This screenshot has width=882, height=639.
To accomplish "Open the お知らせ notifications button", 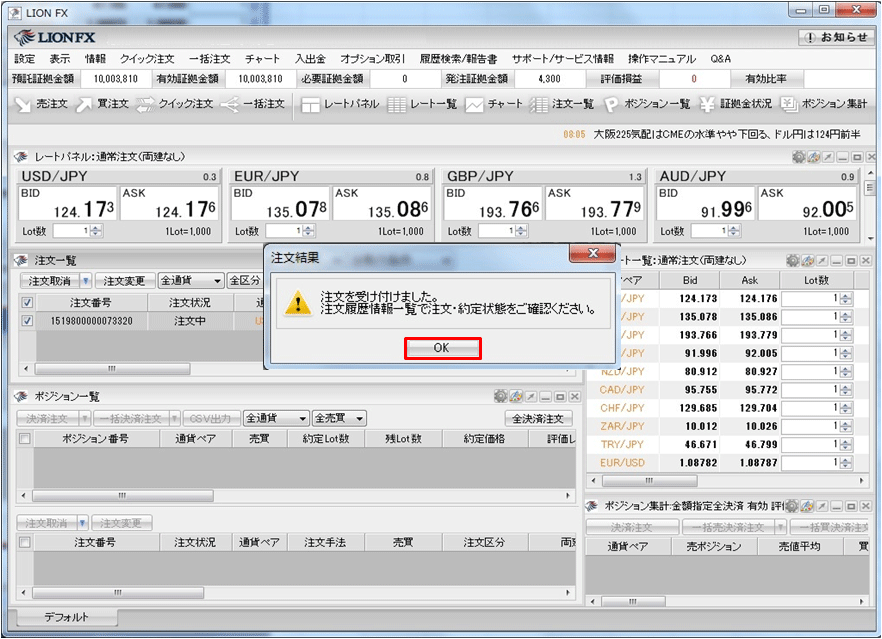I will 836,38.
